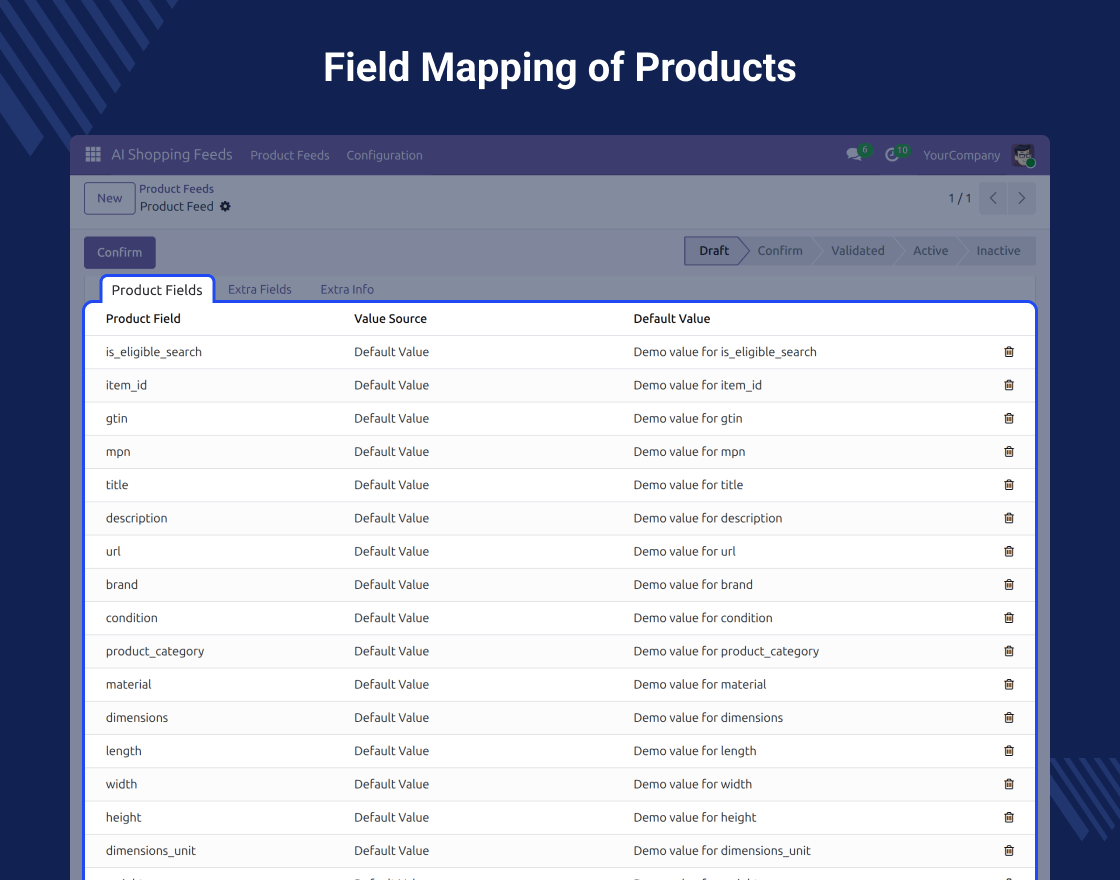
Task: Delete the brand row
Action: click(x=1009, y=584)
